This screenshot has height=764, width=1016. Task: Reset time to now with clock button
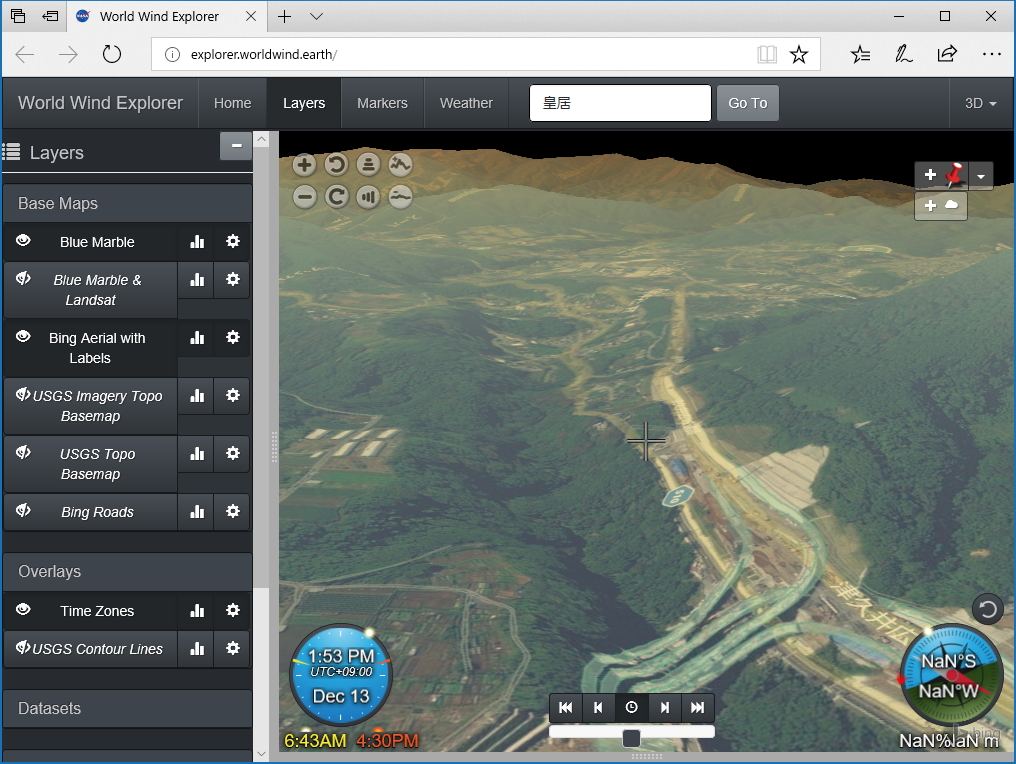[632, 707]
